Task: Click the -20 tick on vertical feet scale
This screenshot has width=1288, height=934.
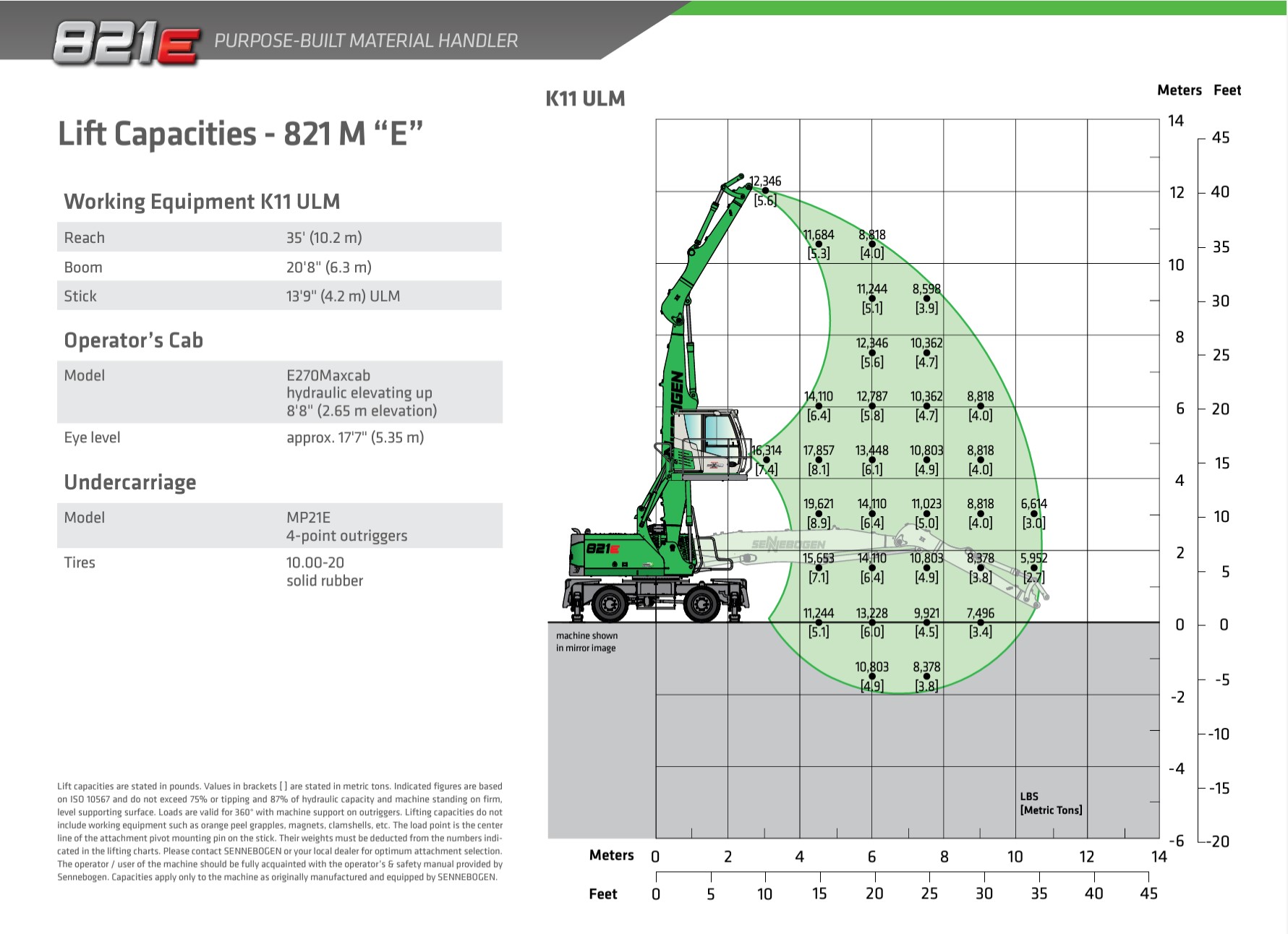Action: 1216,841
